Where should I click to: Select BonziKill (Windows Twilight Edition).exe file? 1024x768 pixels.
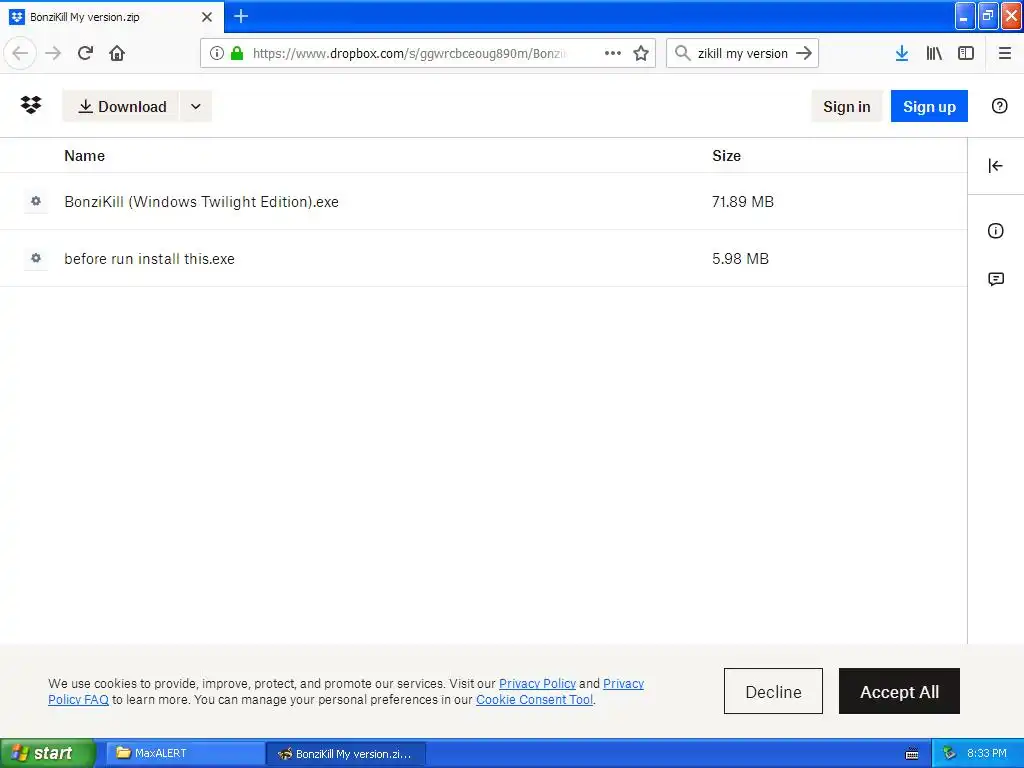[x=483, y=201]
